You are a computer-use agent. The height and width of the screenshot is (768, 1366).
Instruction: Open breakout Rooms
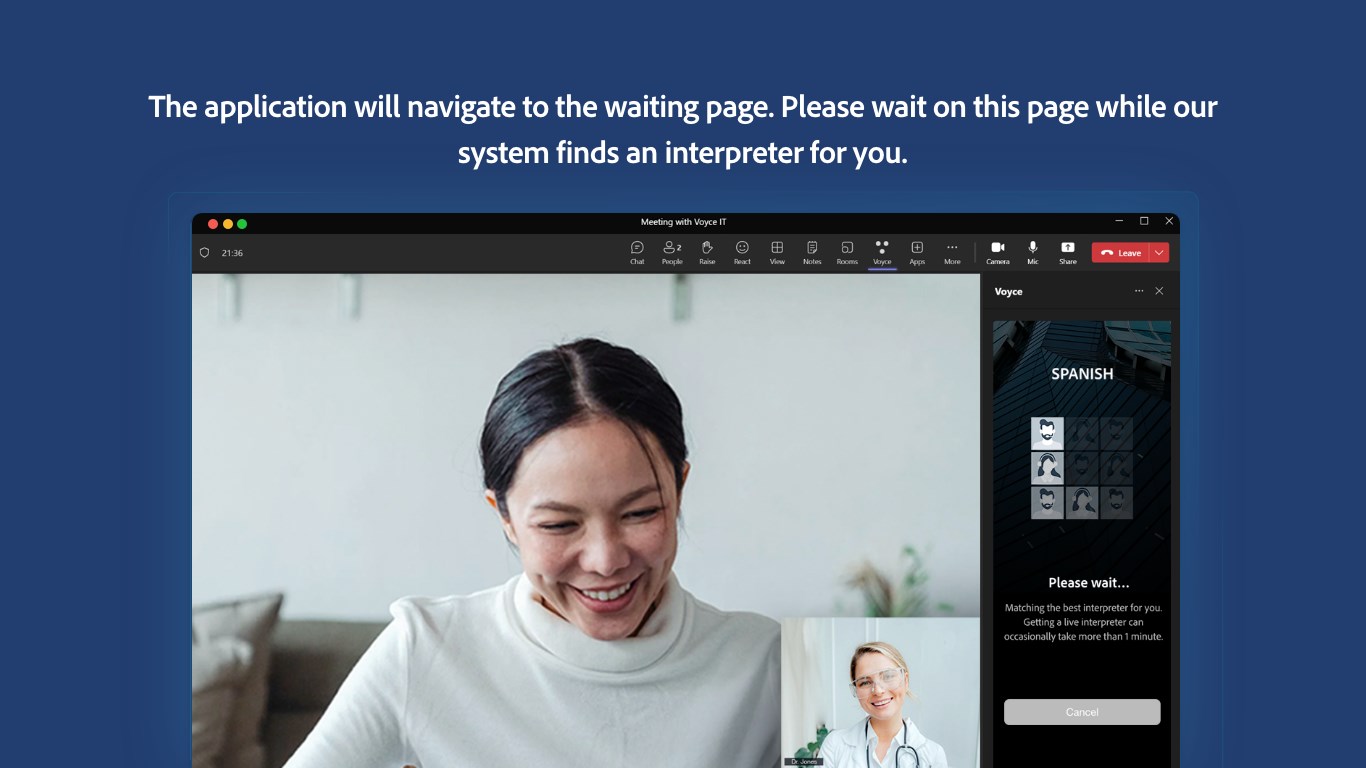(x=847, y=252)
